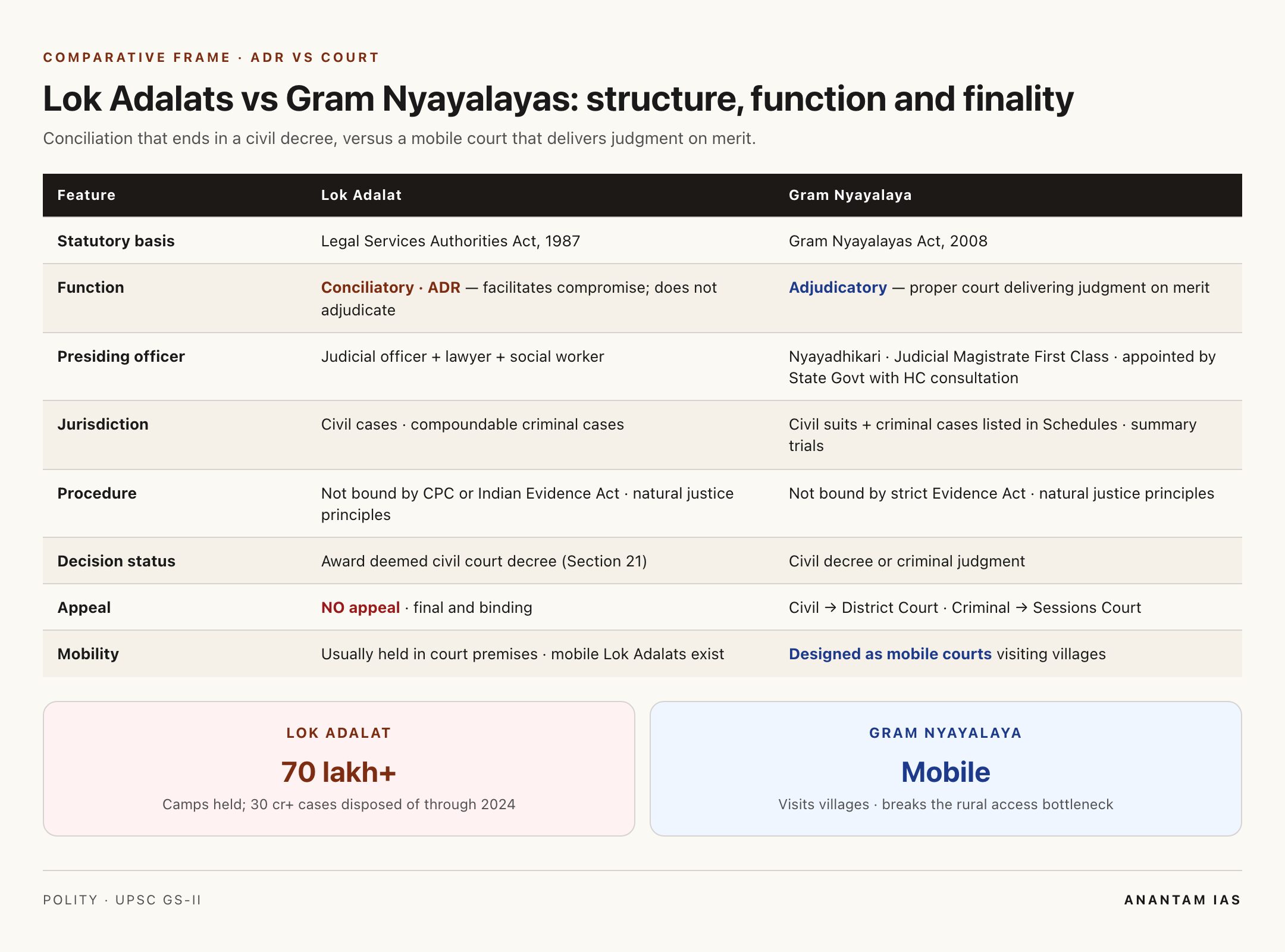
Task: Click 'COMPARATIVE FRAME · ADR VS COURT' eyebrow text
Action: [x=211, y=58]
